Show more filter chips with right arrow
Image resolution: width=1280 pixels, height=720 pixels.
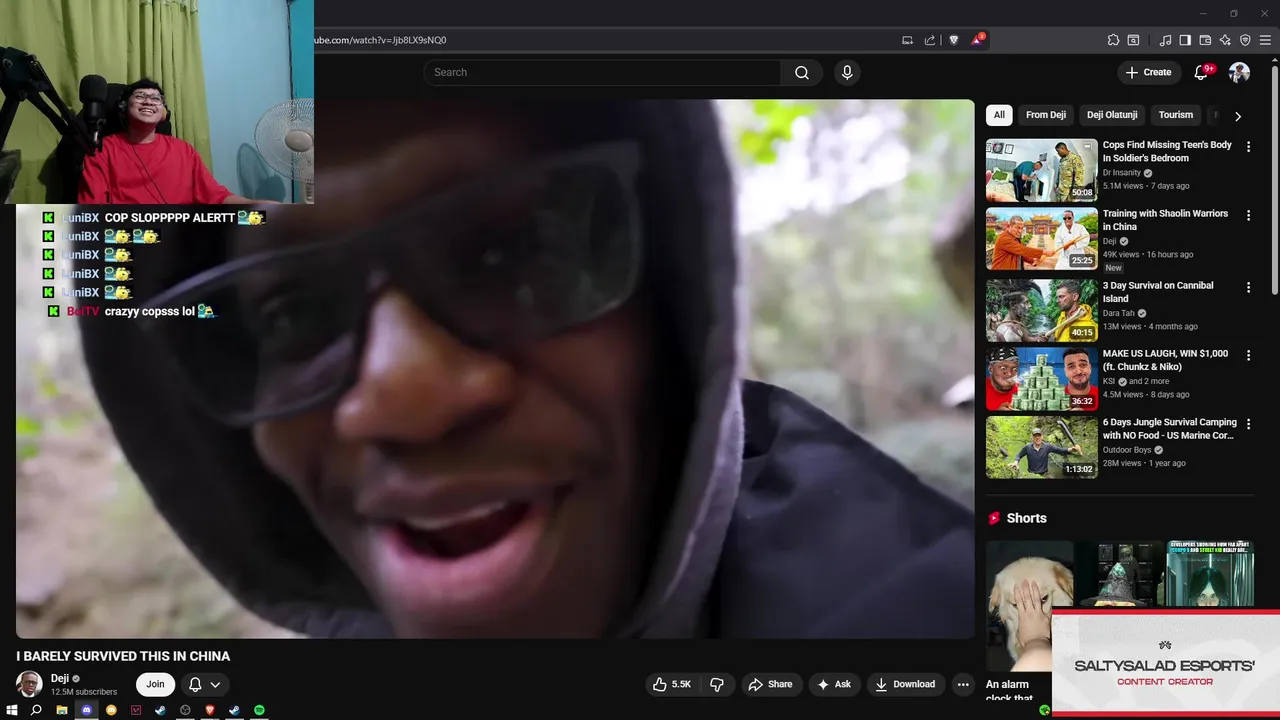1238,116
